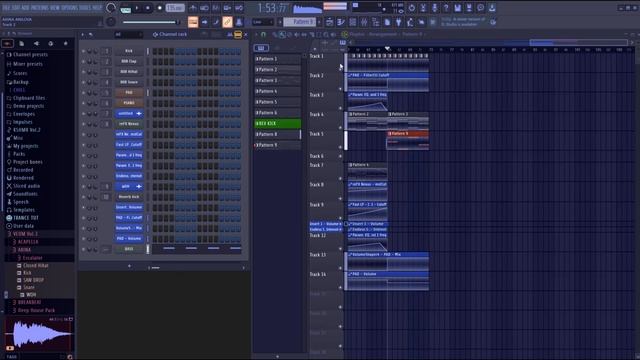The image size is (640, 360).
Task: Open the TOOLS menu
Action: coord(85,8)
